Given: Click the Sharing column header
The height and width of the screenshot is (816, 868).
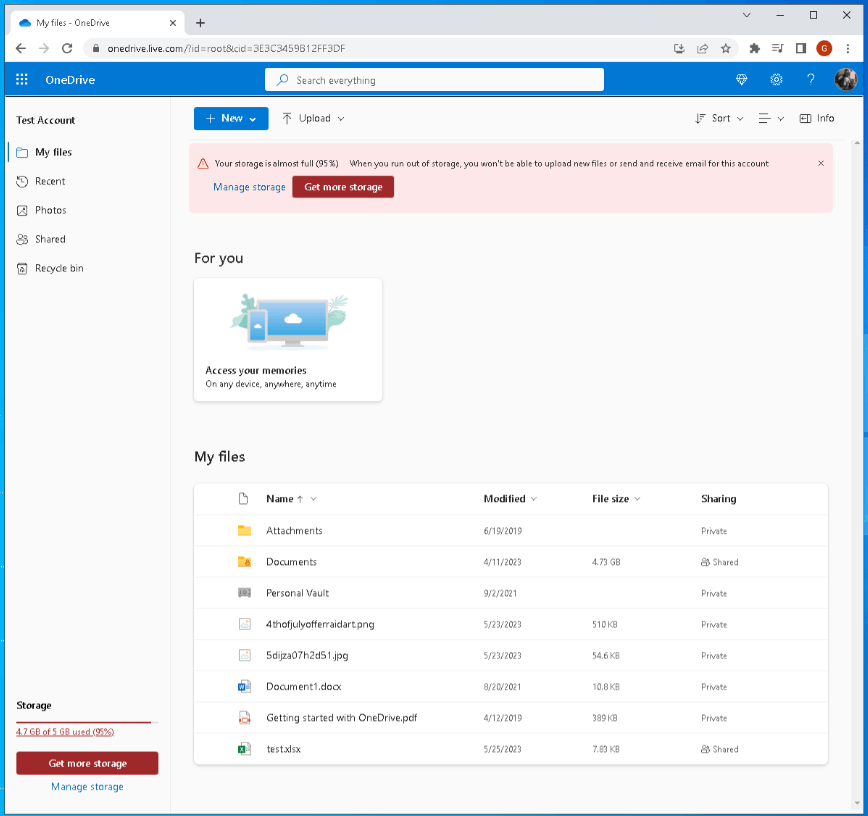Looking at the screenshot, I should tap(719, 499).
